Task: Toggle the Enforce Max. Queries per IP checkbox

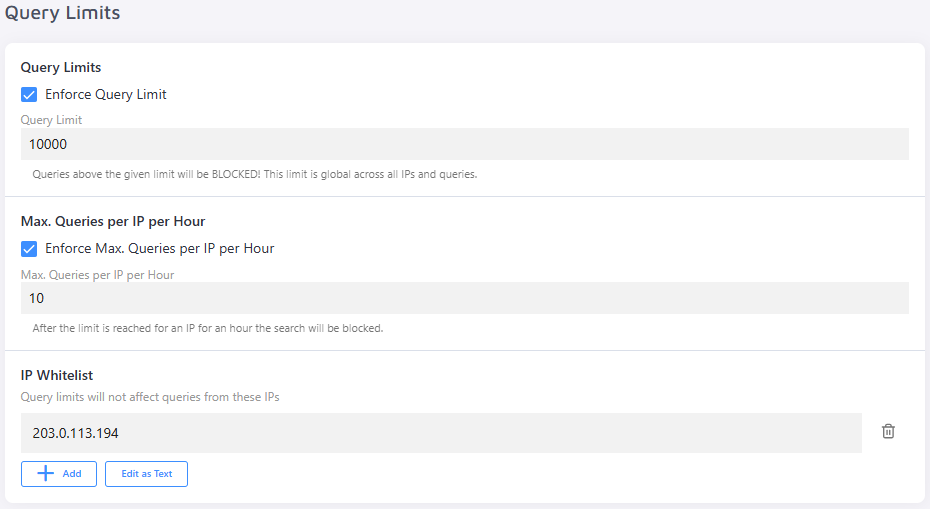Action: pos(29,248)
